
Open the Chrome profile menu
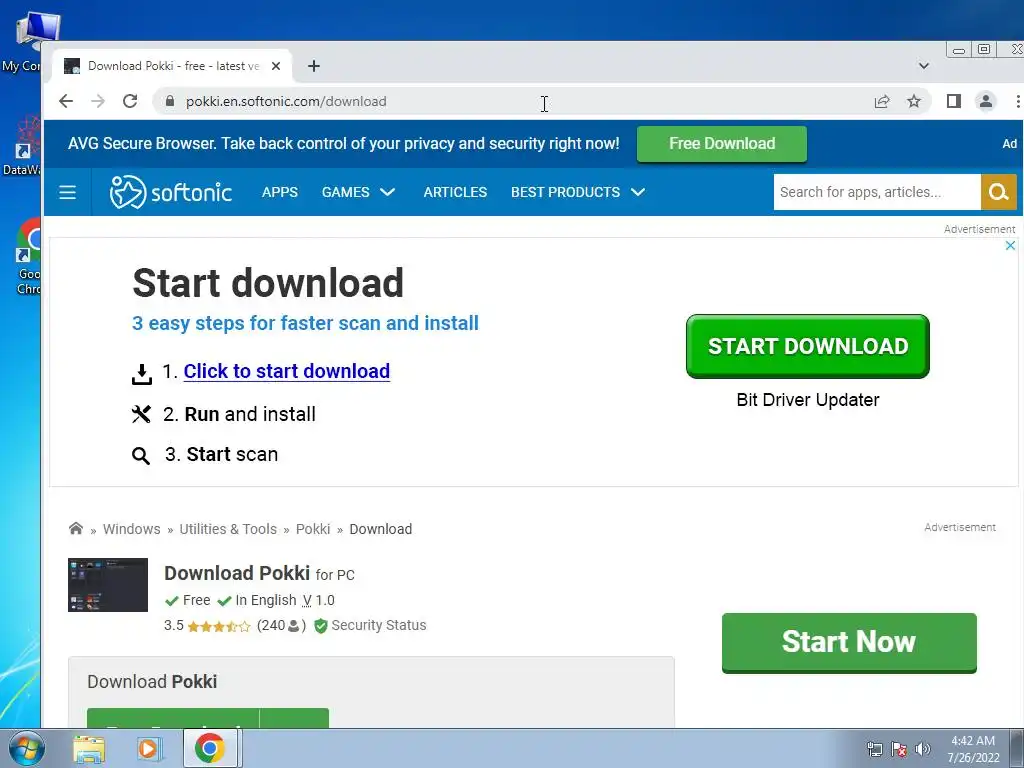coord(985,101)
